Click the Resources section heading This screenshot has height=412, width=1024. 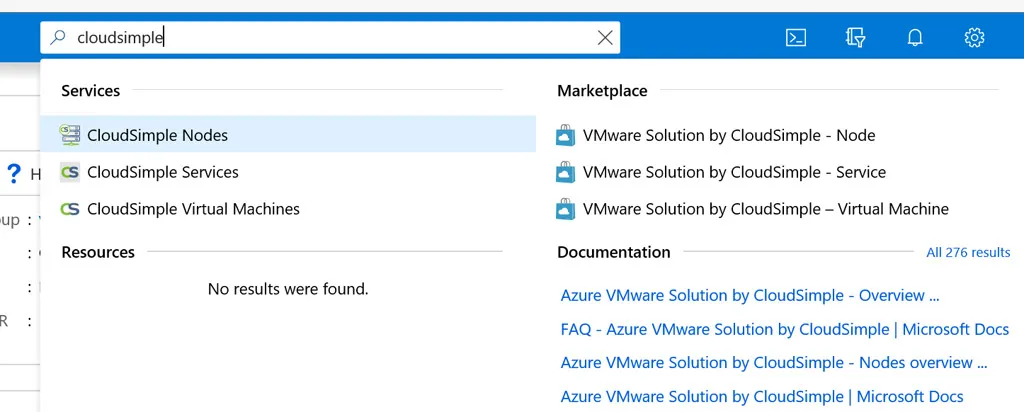[98, 252]
